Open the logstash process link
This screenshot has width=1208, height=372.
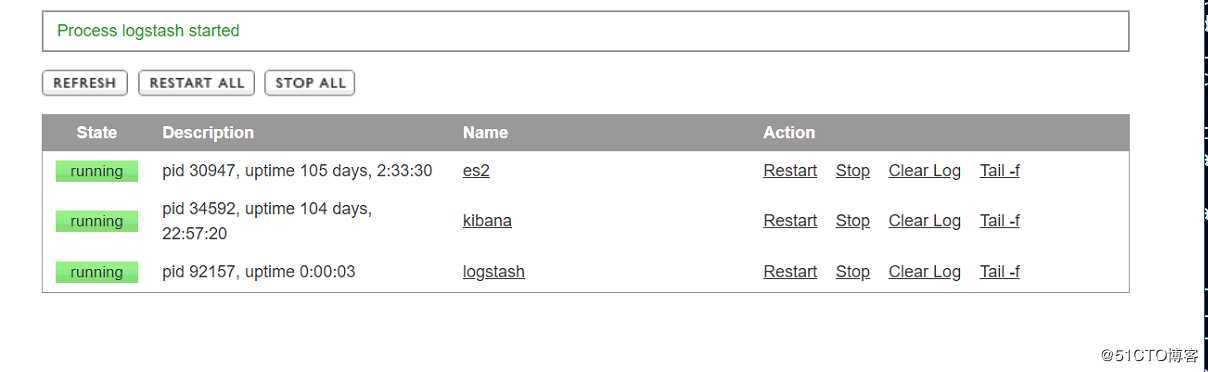tap(494, 272)
